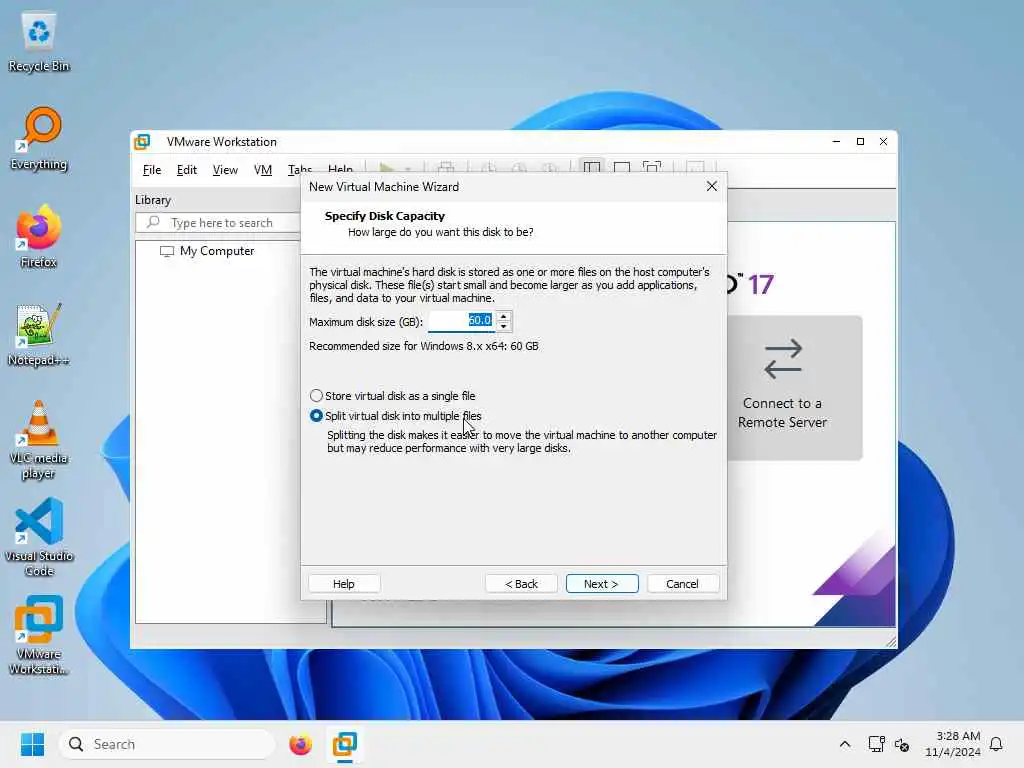1024x768 pixels.
Task: Go back with the < Back button
Action: (x=521, y=584)
